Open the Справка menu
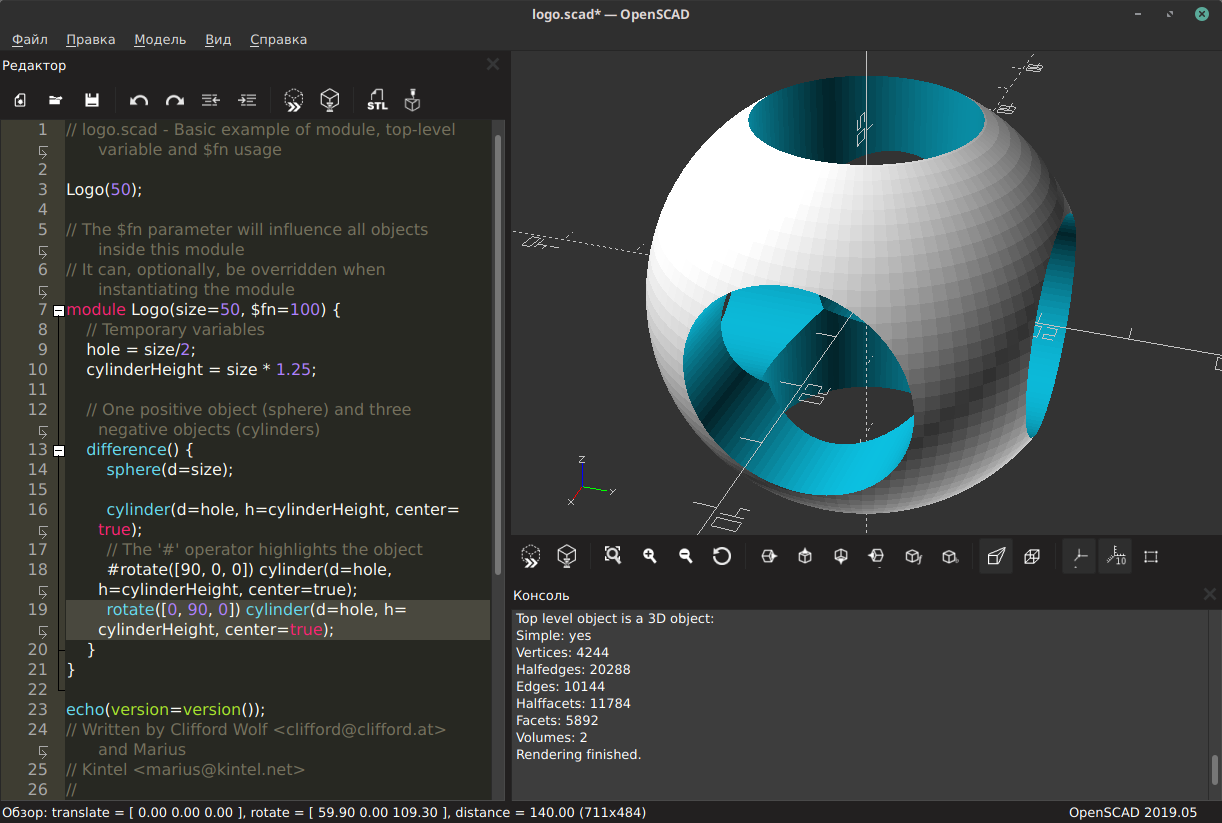 pyautogui.click(x=278, y=40)
